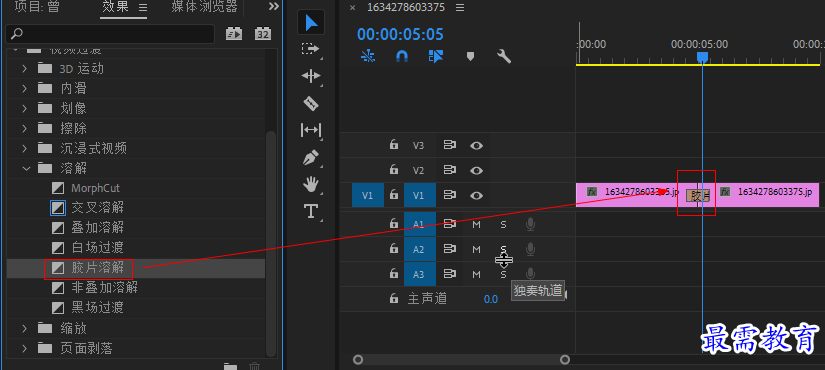Toggle lock on track V2
825x370 pixels.
[394, 169]
